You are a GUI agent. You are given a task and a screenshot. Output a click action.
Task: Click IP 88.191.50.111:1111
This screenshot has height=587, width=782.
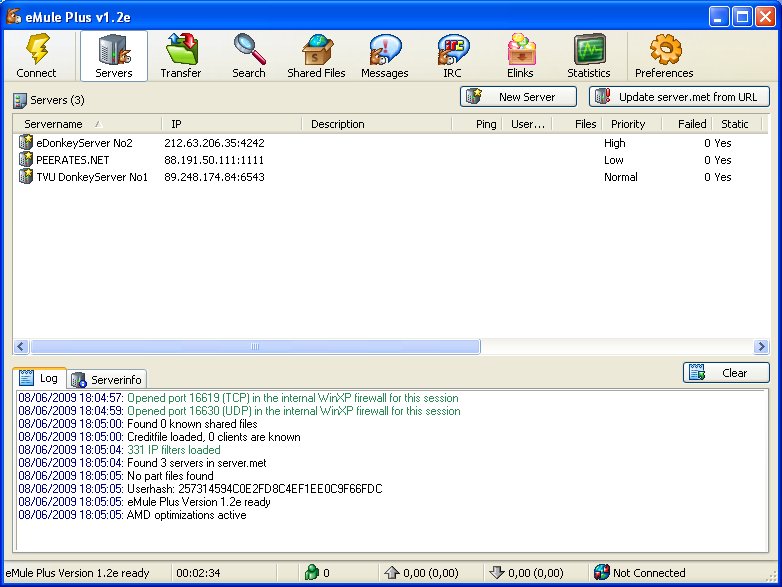pyautogui.click(x=214, y=160)
